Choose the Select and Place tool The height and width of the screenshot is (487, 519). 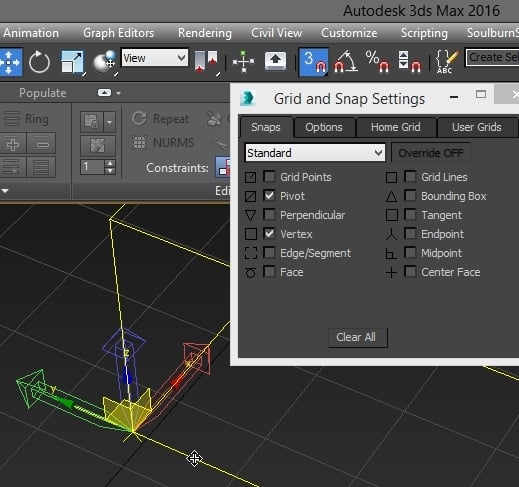(x=105, y=62)
